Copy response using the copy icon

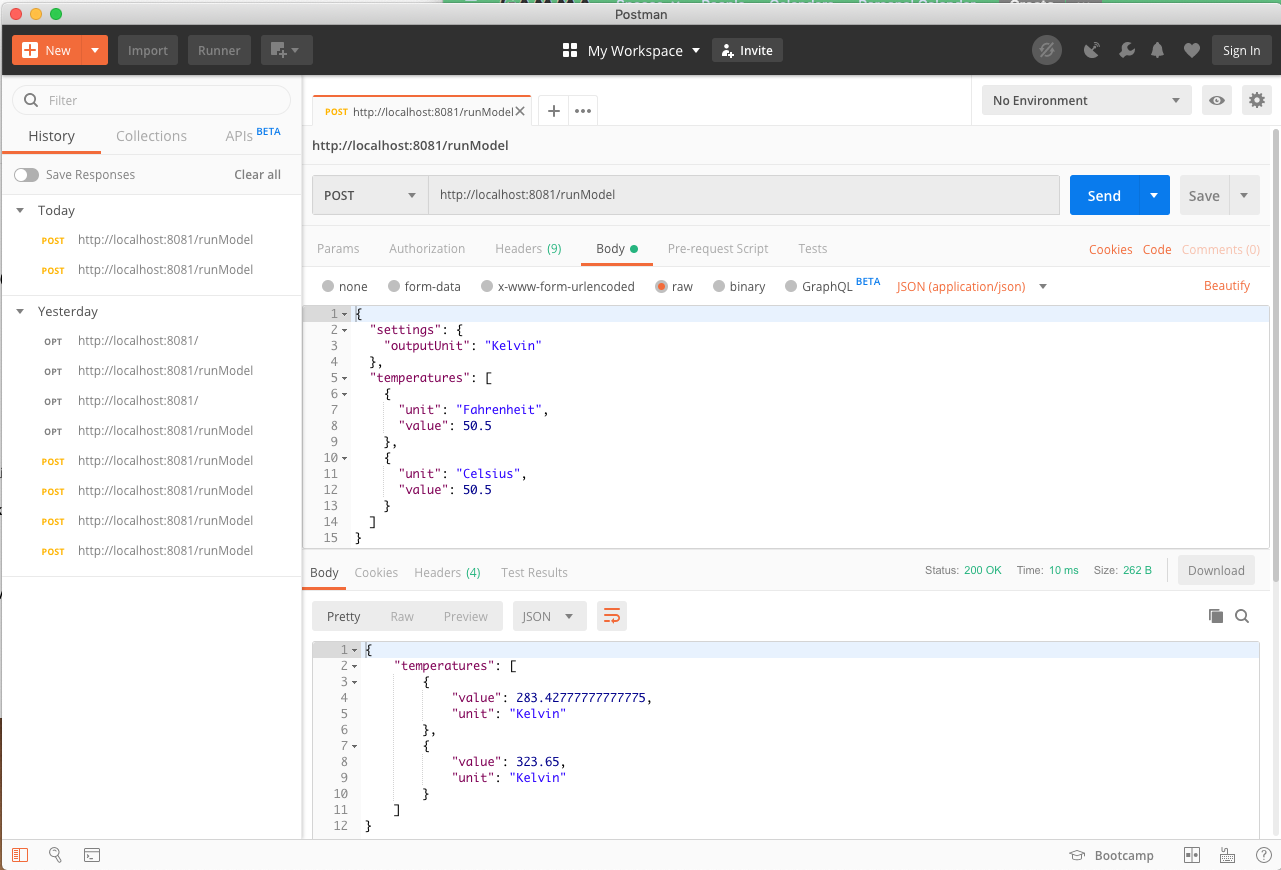(1216, 617)
